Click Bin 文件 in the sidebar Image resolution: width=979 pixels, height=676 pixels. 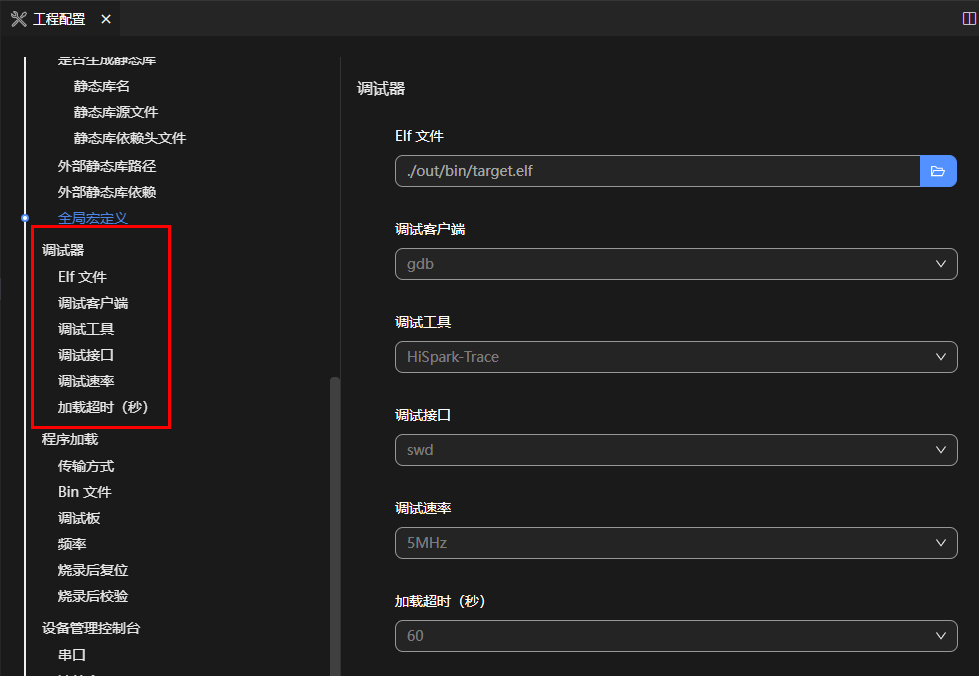pyautogui.click(x=85, y=492)
